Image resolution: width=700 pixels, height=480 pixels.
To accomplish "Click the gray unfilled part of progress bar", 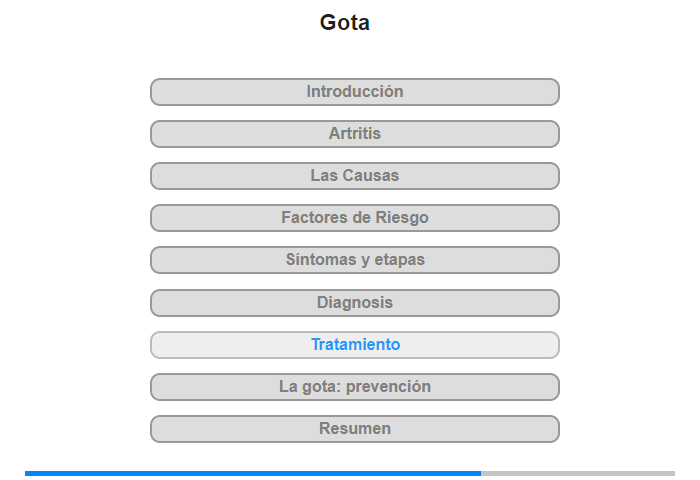I will [x=578, y=473].
